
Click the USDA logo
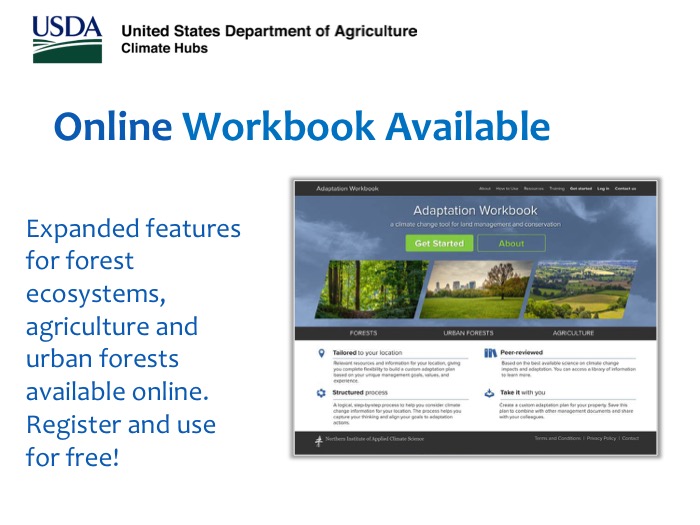click(67, 39)
